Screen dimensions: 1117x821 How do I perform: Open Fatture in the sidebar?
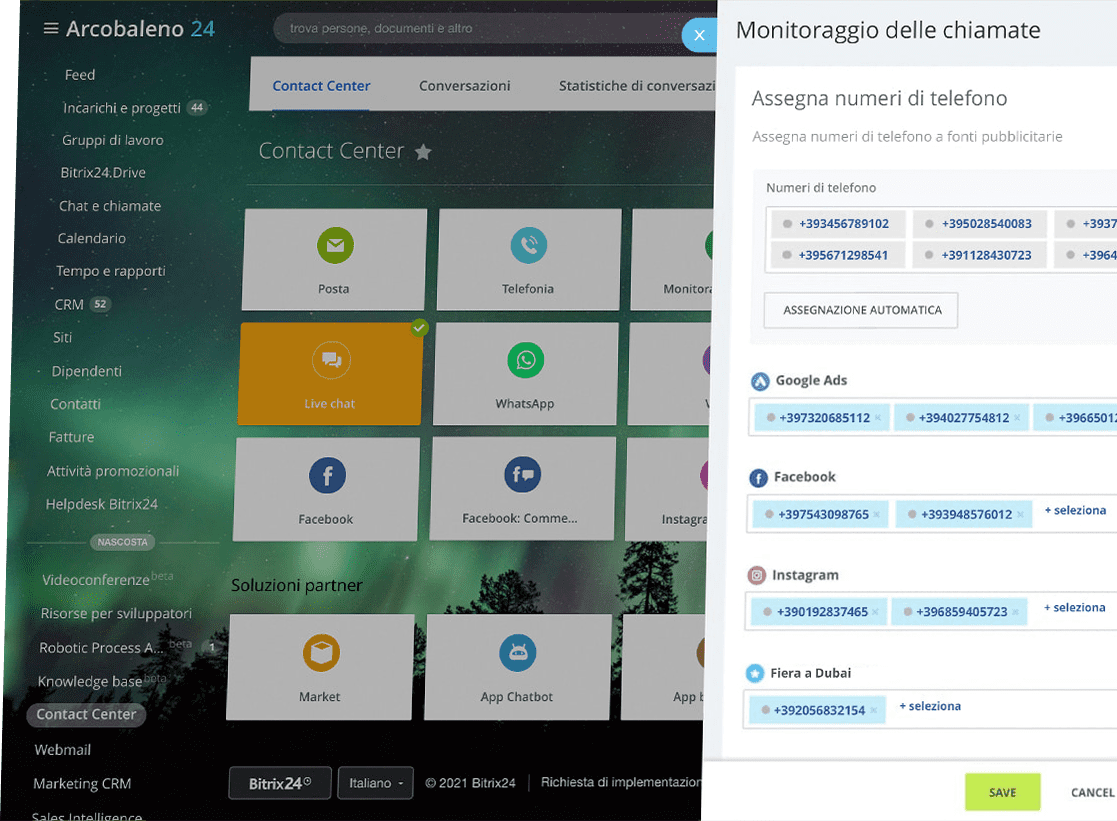click(x=71, y=437)
